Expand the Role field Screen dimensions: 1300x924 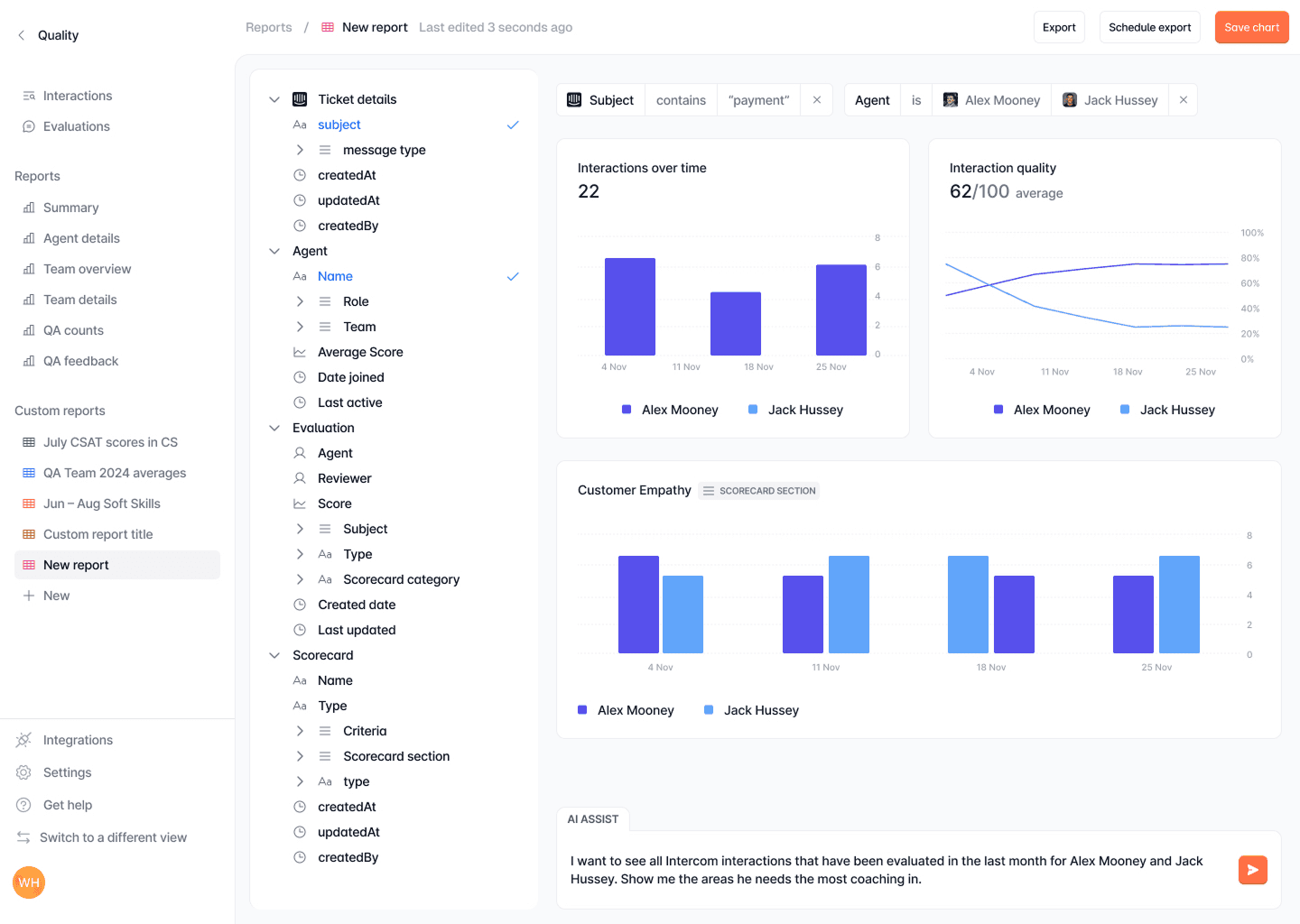click(x=300, y=301)
